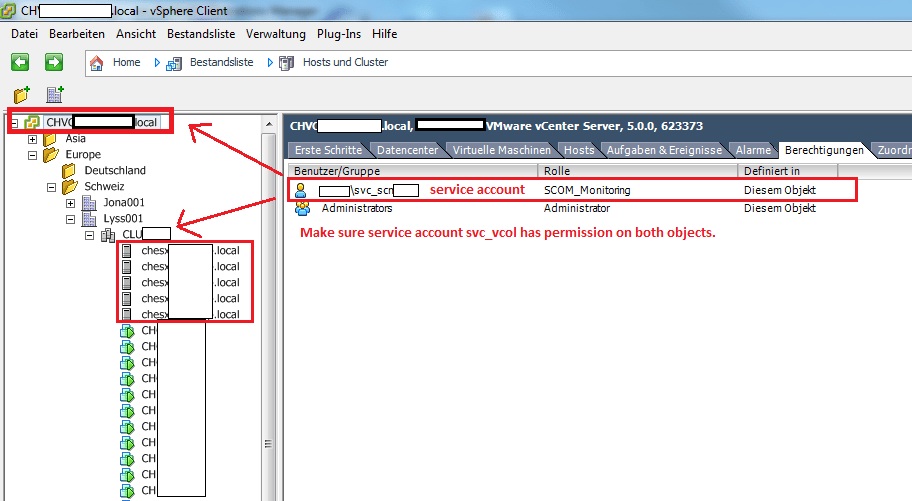Open the Bearbeiten menu
This screenshot has height=501, width=912.
(x=77, y=34)
